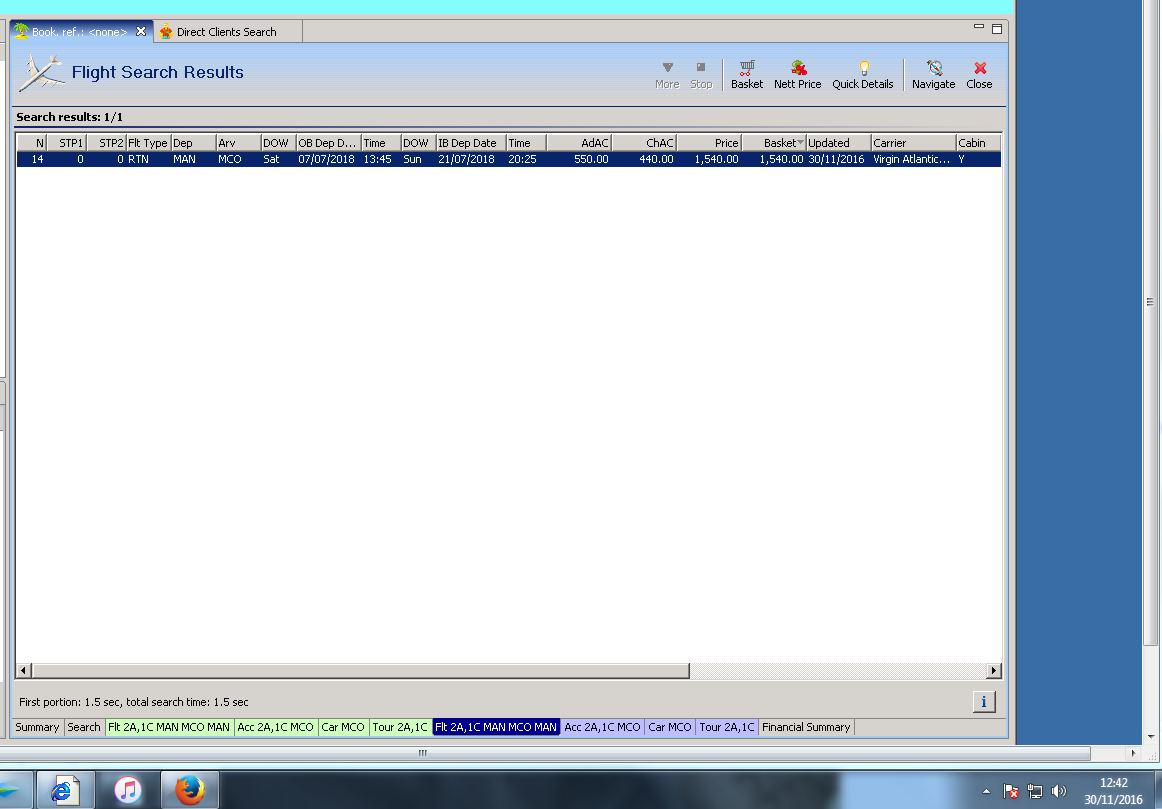
Task: Sort by the Flt Type column header
Action: click(148, 143)
